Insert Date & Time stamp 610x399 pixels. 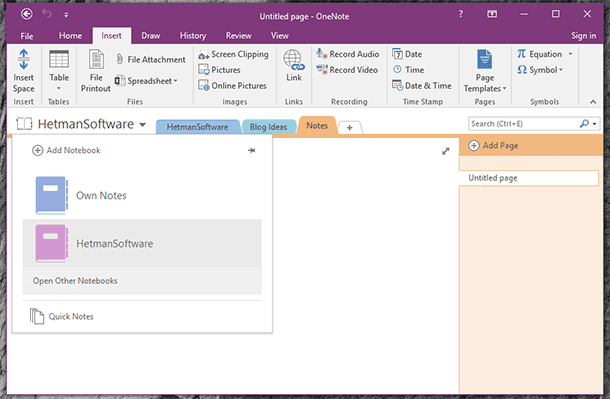click(422, 86)
